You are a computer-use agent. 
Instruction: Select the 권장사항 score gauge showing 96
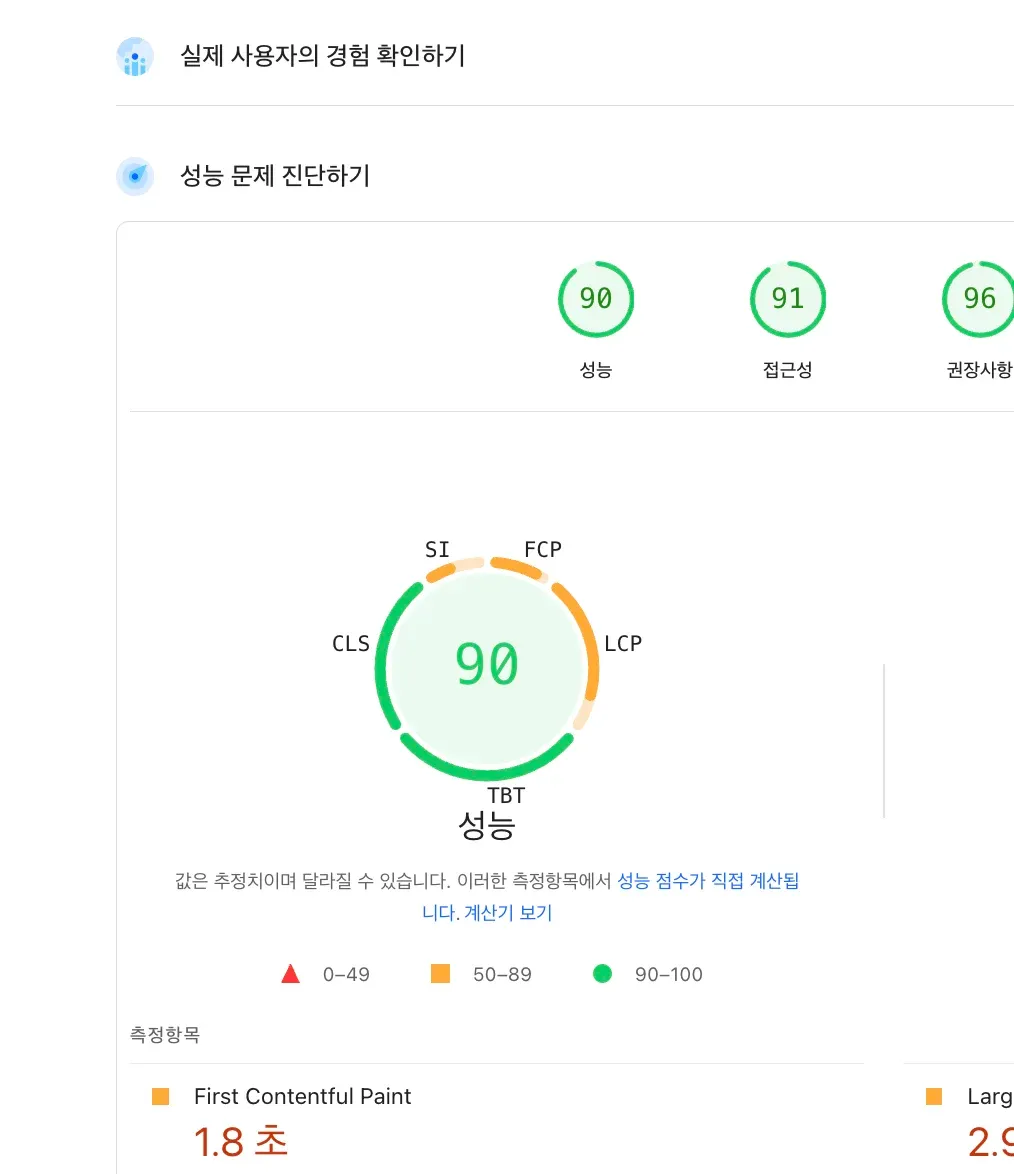977,298
